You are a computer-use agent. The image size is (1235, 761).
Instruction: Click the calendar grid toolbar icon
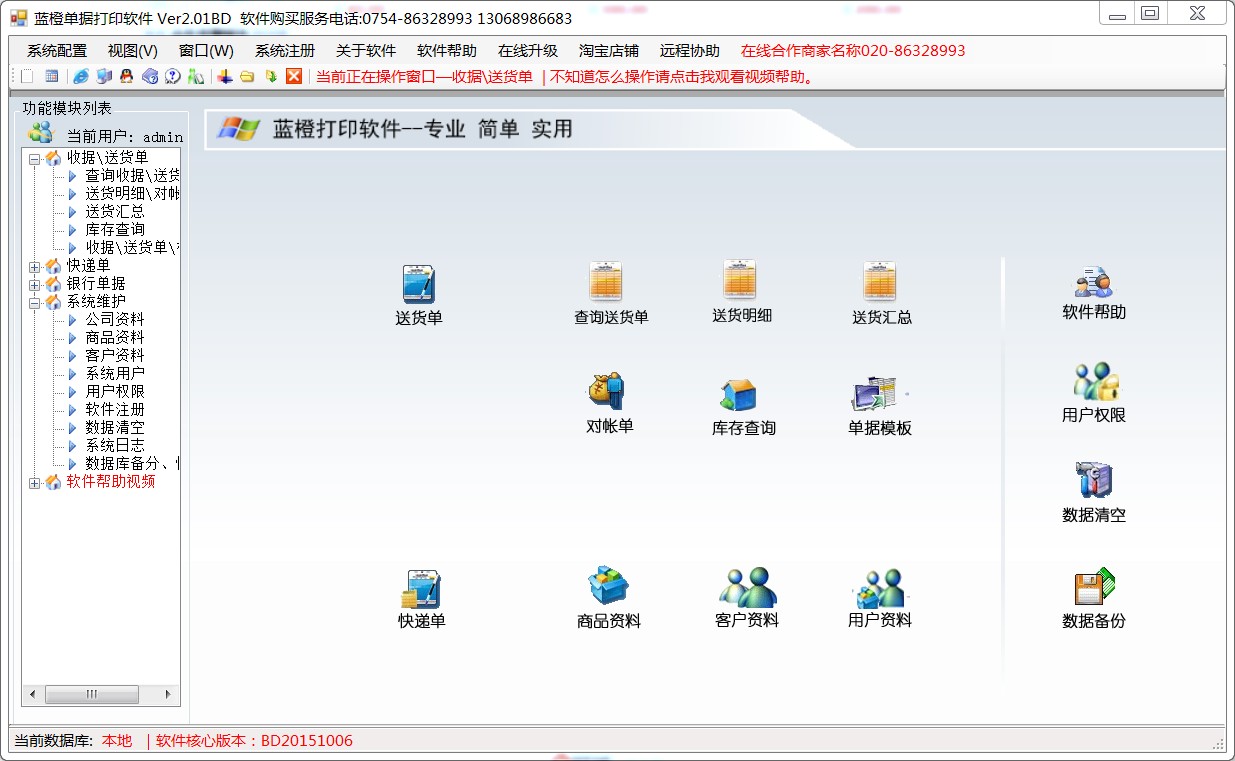coord(51,76)
